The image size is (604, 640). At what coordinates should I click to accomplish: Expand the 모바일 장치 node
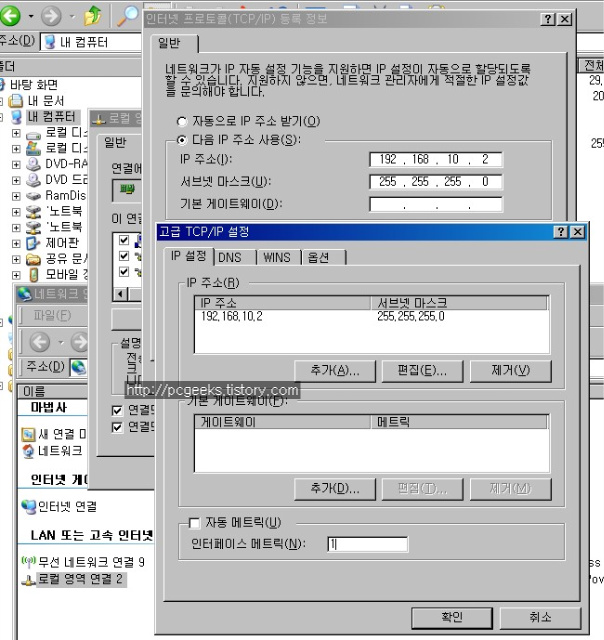click(x=16, y=275)
